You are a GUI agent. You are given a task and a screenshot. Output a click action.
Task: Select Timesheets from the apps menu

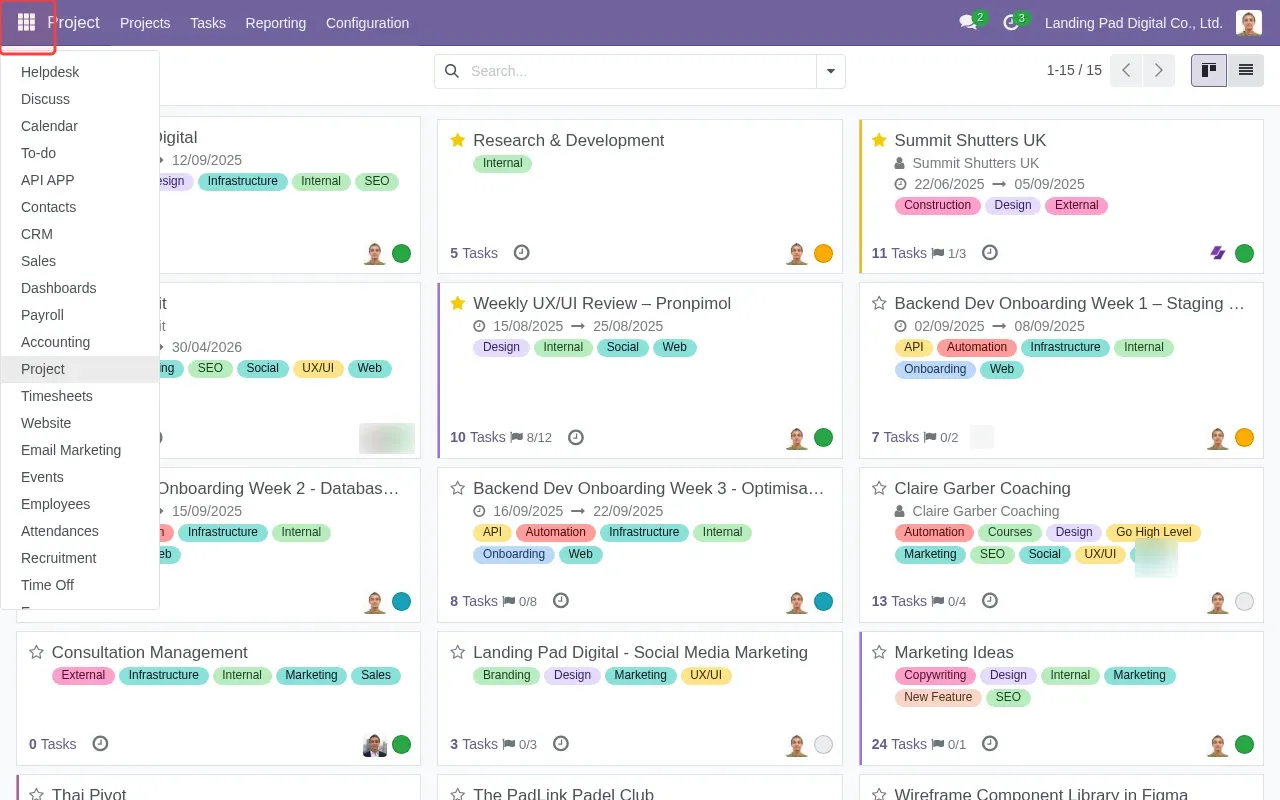coord(57,396)
